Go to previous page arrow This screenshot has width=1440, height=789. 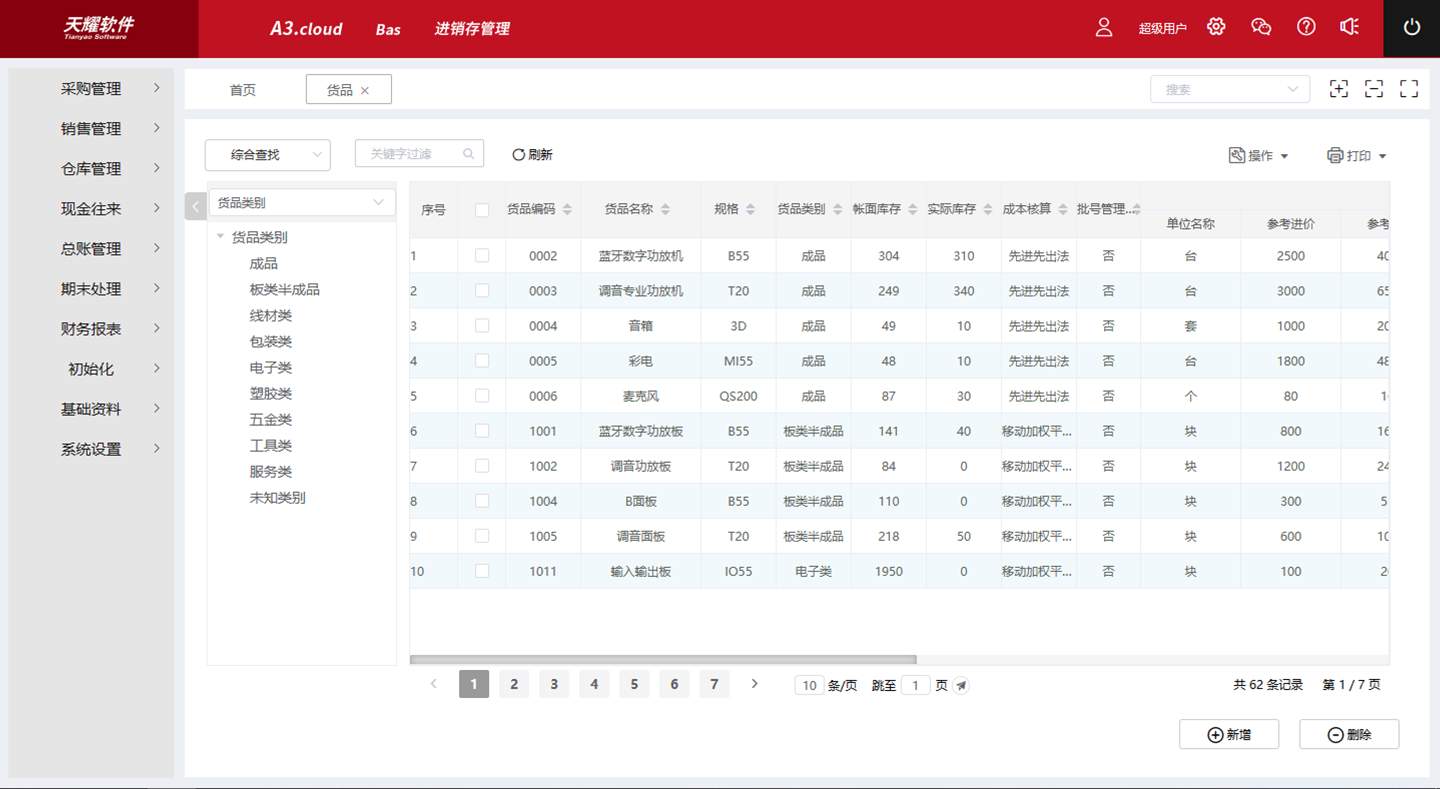tap(433, 684)
